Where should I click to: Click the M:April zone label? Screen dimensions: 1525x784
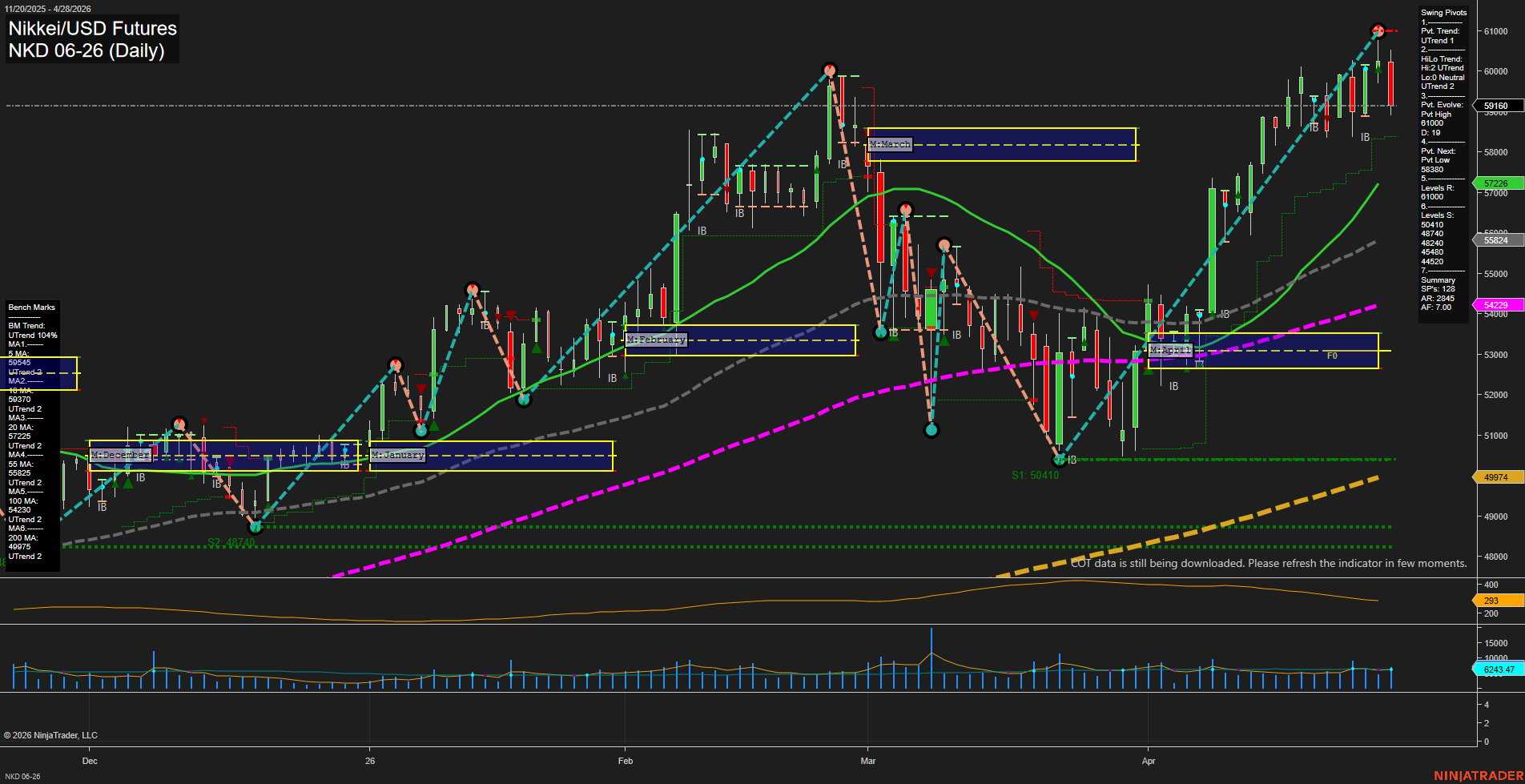[1171, 350]
